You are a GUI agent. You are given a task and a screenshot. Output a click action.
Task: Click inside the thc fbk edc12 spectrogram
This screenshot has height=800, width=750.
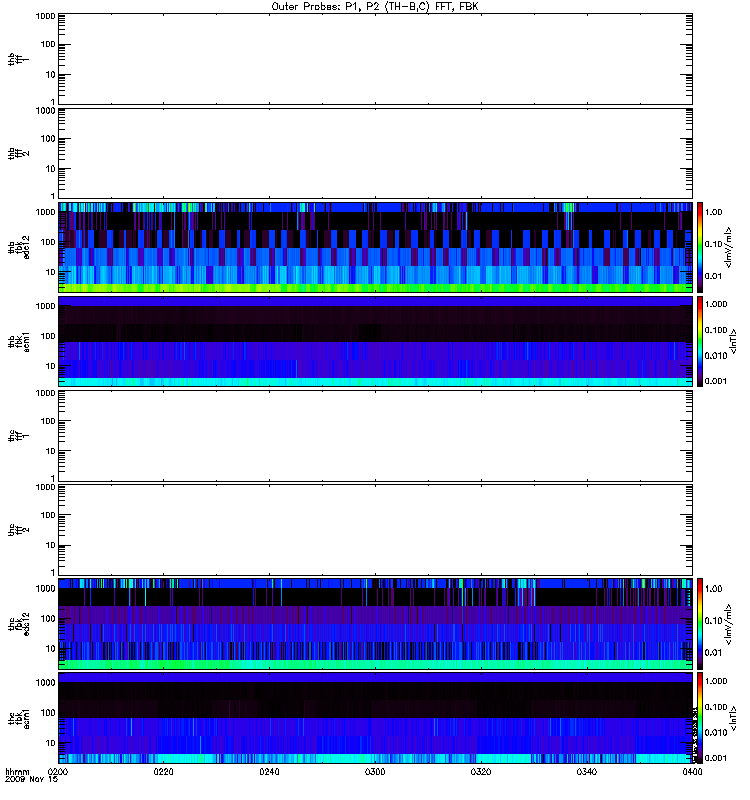375,624
